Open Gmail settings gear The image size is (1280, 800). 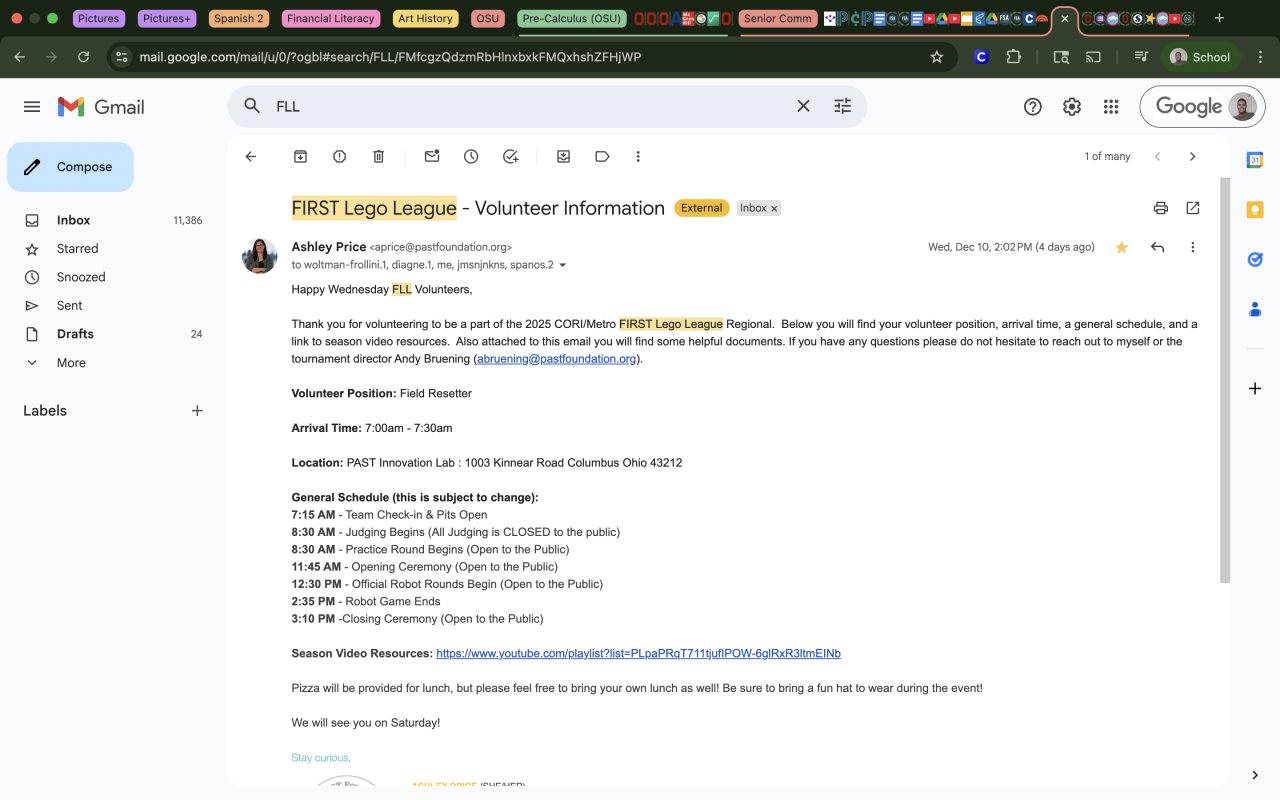tap(1072, 107)
